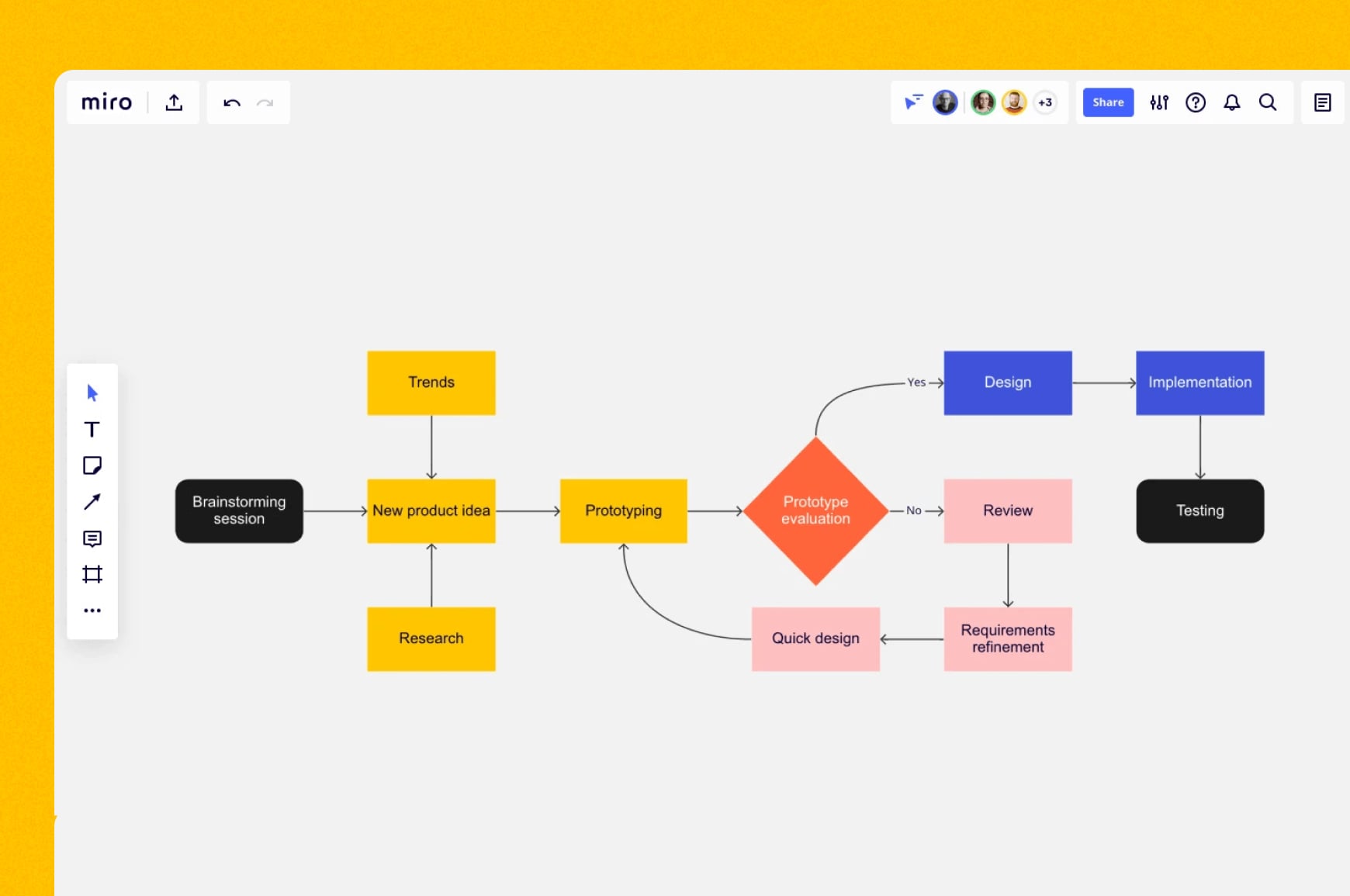Select the blue Design box
The height and width of the screenshot is (896, 1350).
click(x=1007, y=382)
